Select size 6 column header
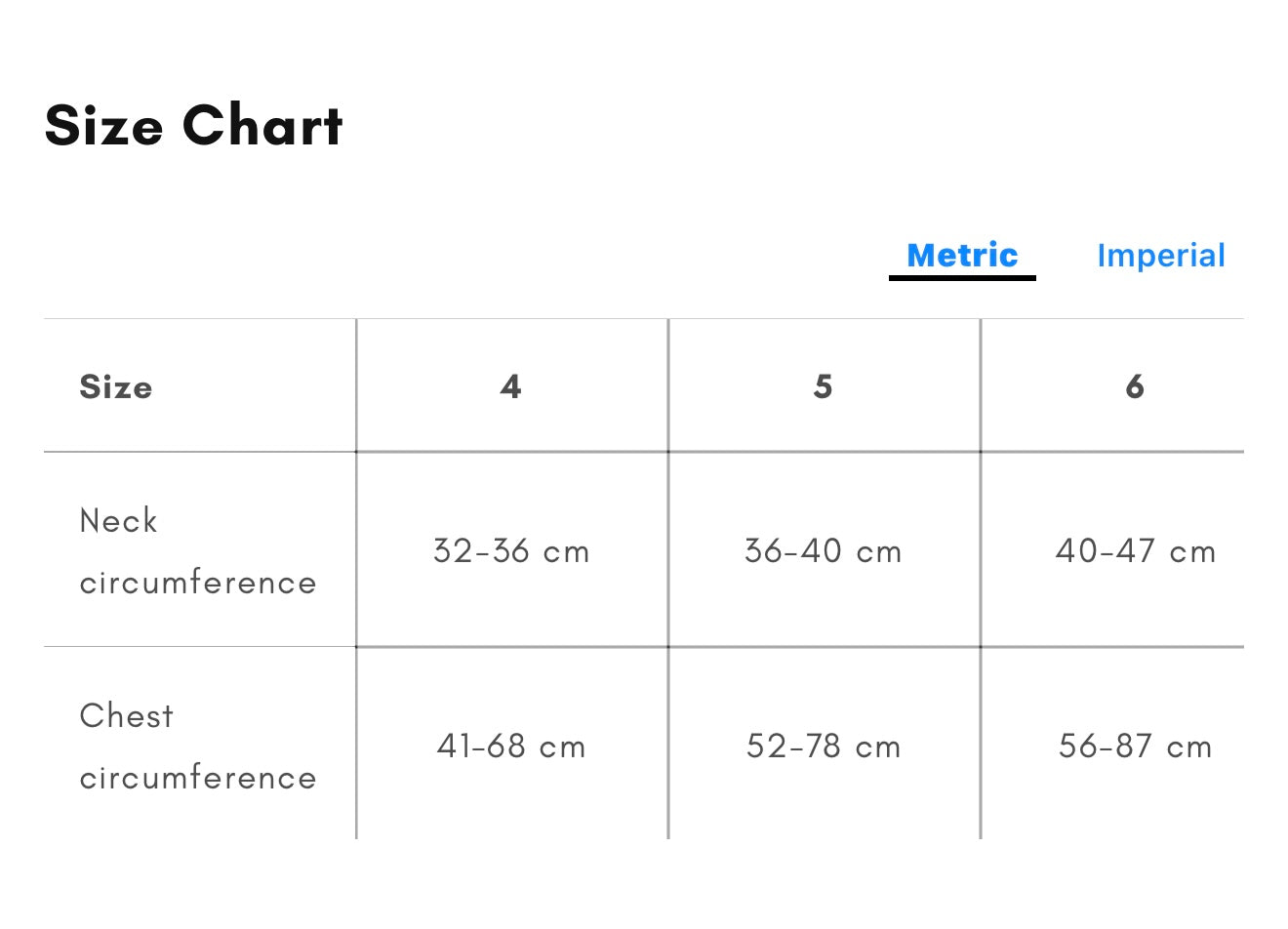 click(1135, 386)
